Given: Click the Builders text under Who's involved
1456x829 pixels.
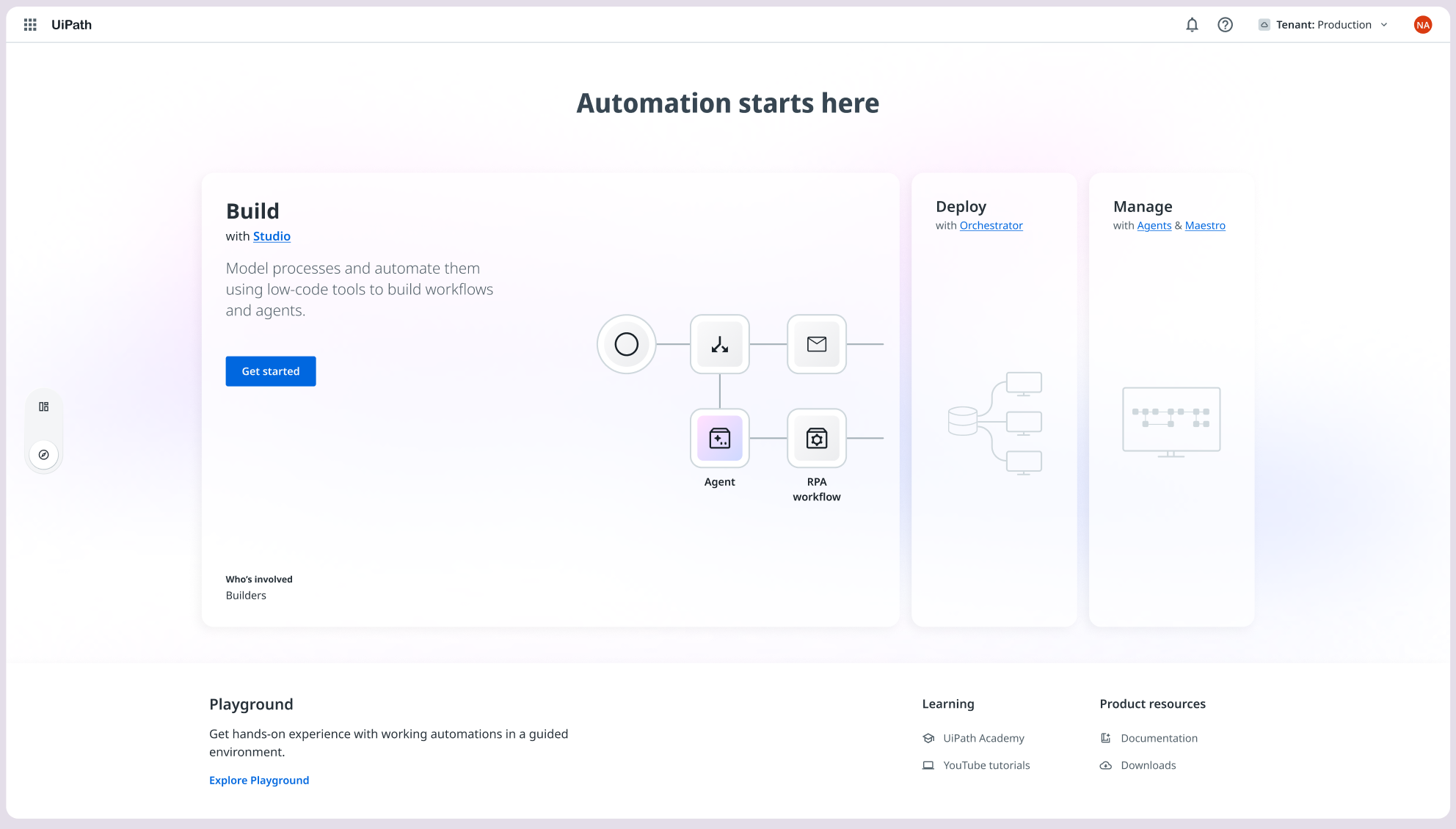Looking at the screenshot, I should [246, 596].
